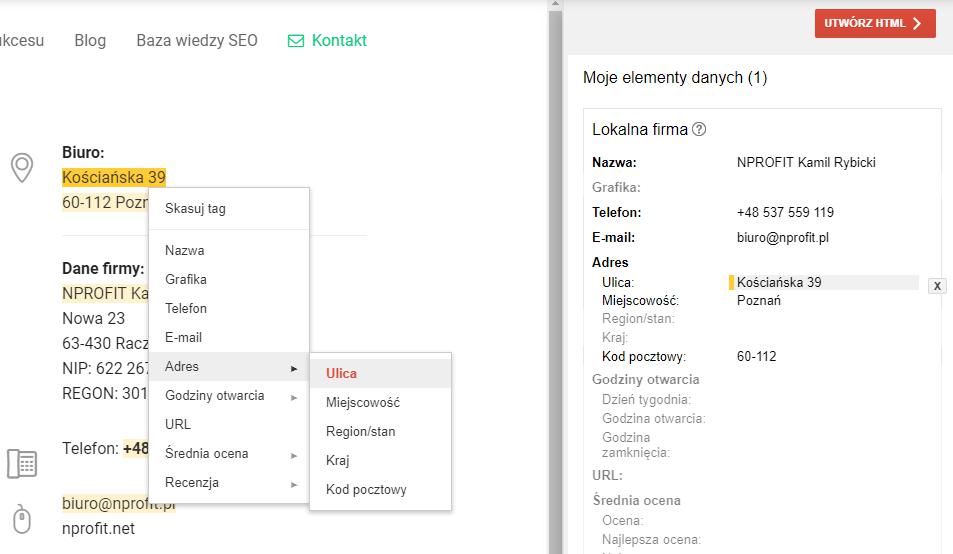Choose Skasuj tag from context menu

195,209
